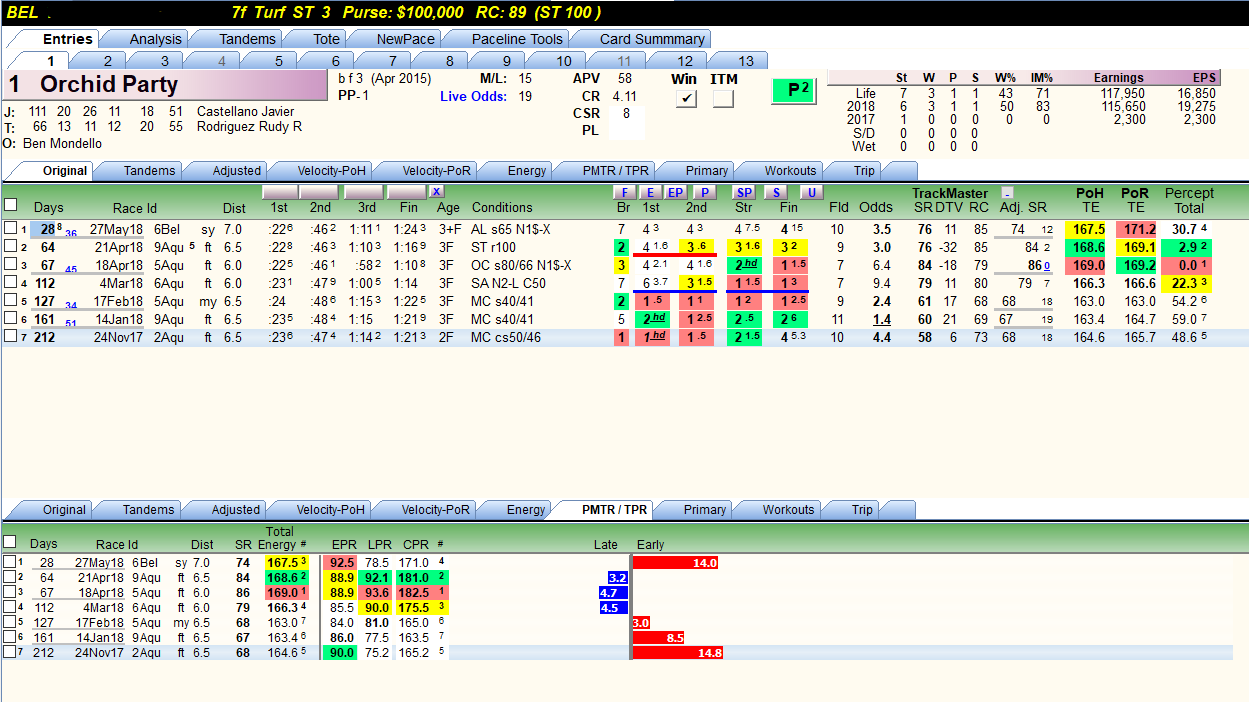The image size is (1249, 702).
Task: Open the Analysis tab
Action: pos(156,39)
